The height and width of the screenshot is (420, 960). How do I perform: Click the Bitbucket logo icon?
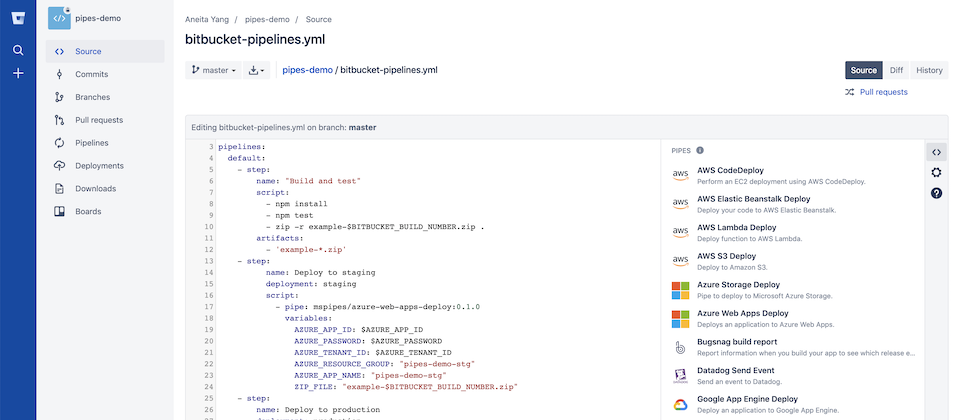tap(18, 17)
